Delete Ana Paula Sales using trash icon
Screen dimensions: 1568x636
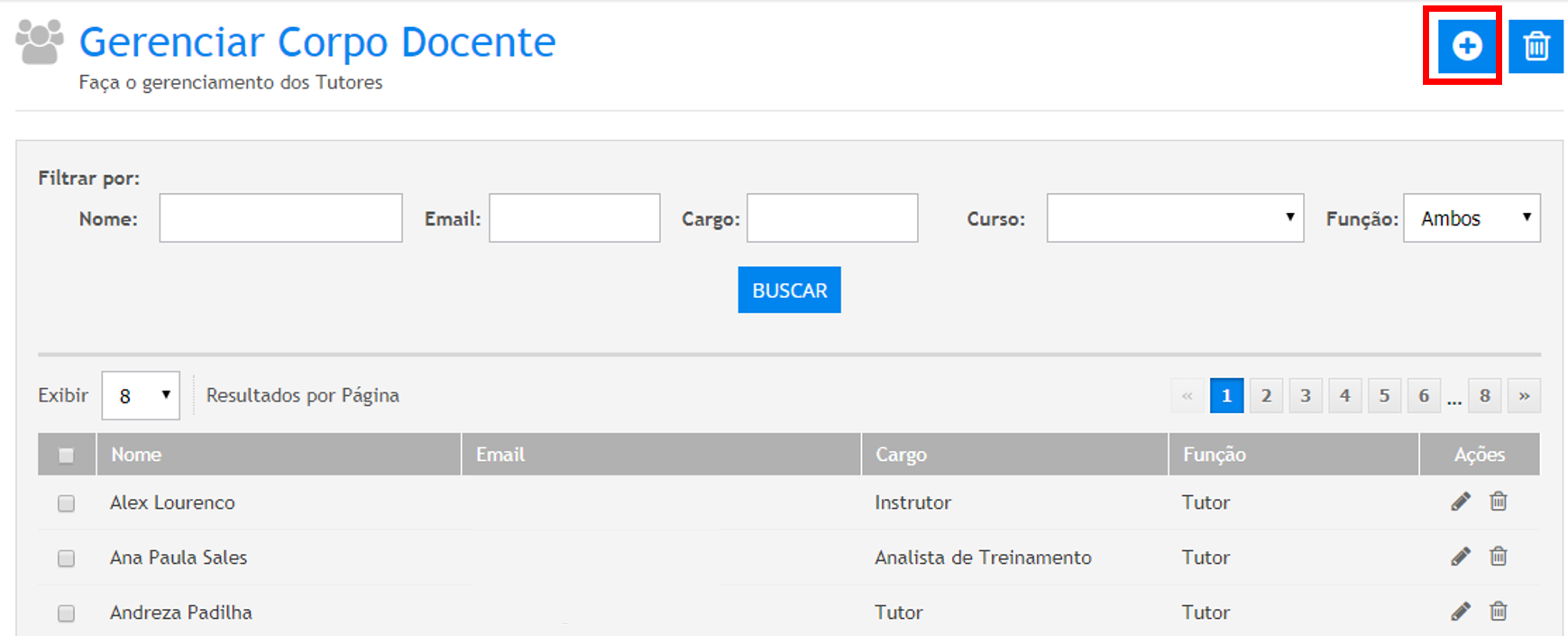click(x=1499, y=557)
